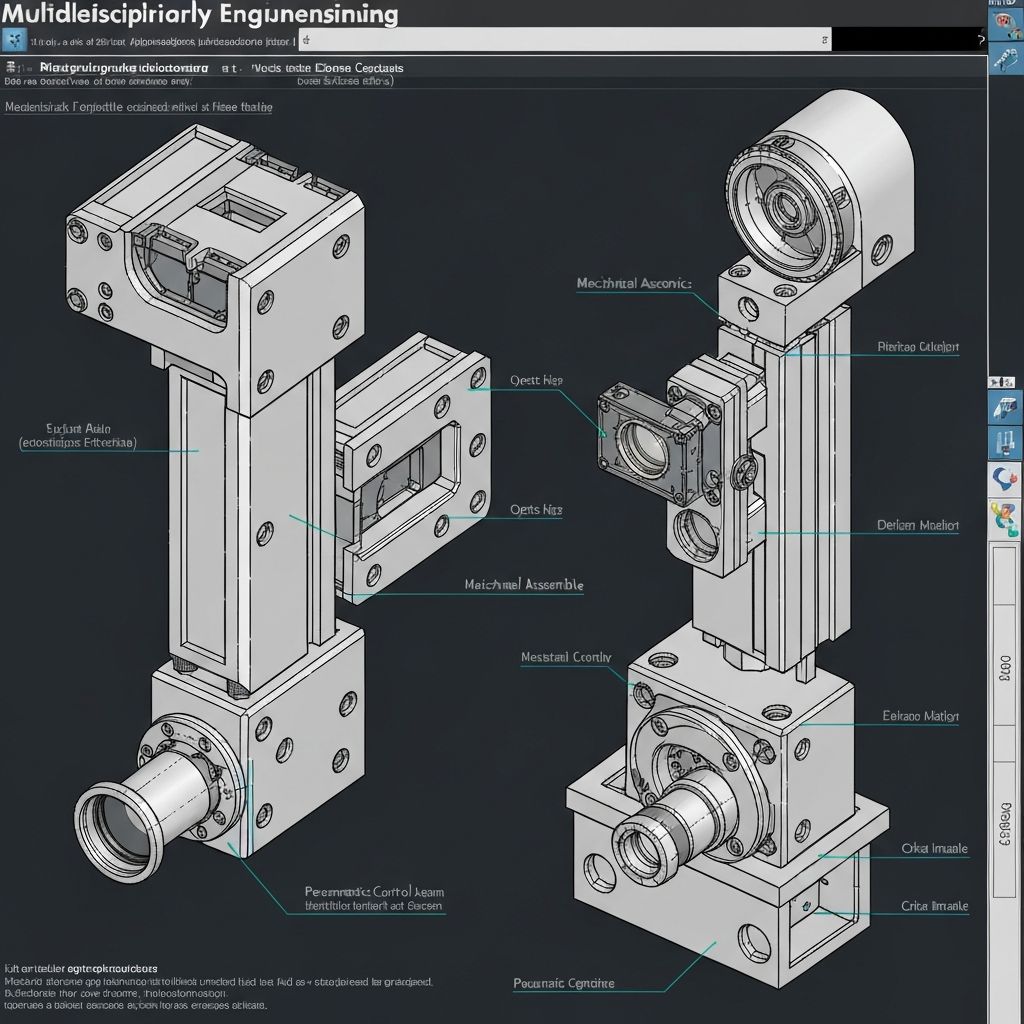This screenshot has width=1024, height=1024.
Task: Select the topmost icon in right sidebar
Action: coord(1004,22)
